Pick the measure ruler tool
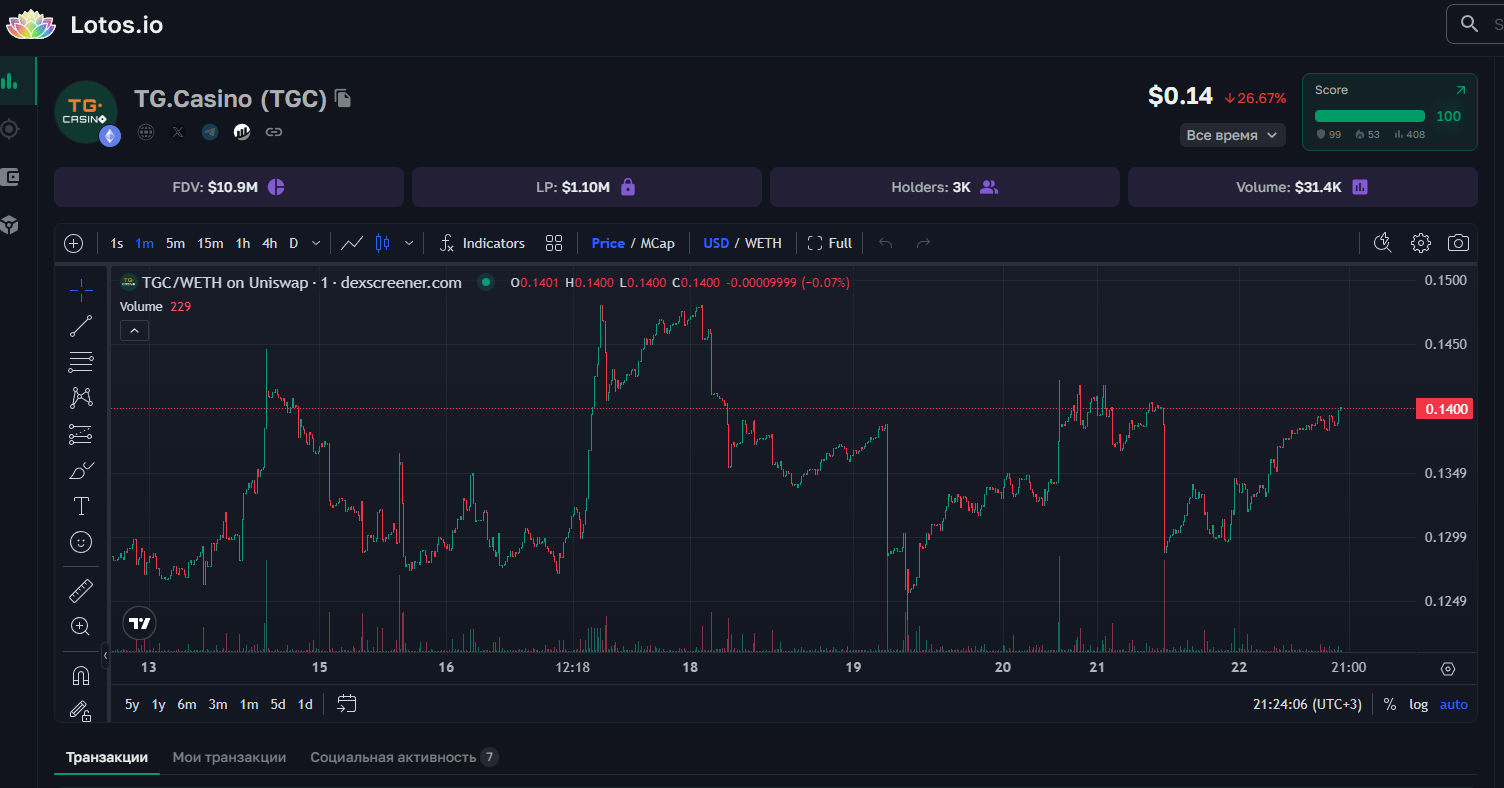This screenshot has height=788, width=1504. click(x=81, y=591)
